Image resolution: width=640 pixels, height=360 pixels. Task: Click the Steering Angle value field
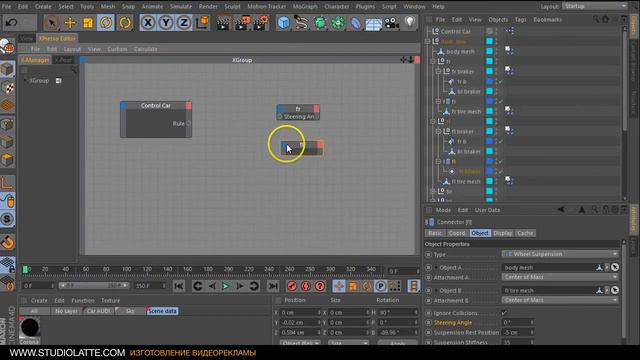point(518,322)
